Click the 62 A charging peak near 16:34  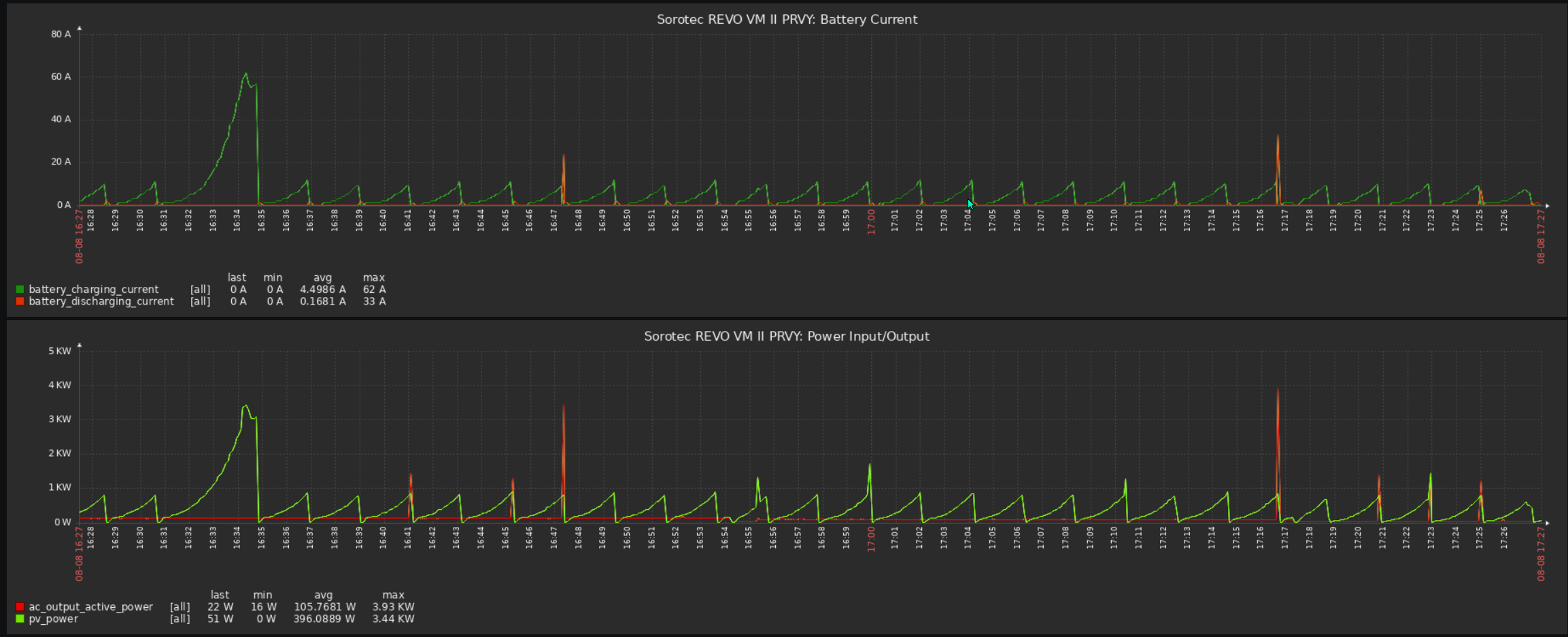[x=245, y=74]
